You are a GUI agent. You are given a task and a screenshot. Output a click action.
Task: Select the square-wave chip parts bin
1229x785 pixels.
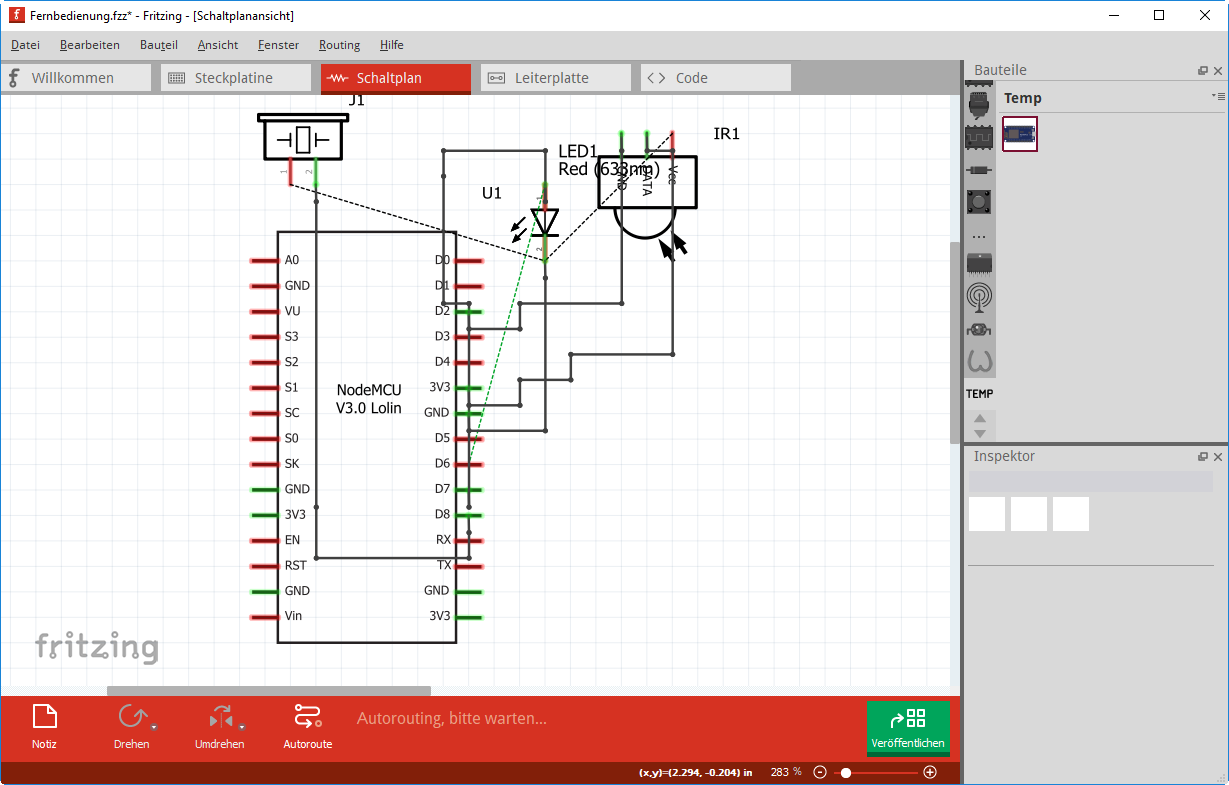pos(980,135)
